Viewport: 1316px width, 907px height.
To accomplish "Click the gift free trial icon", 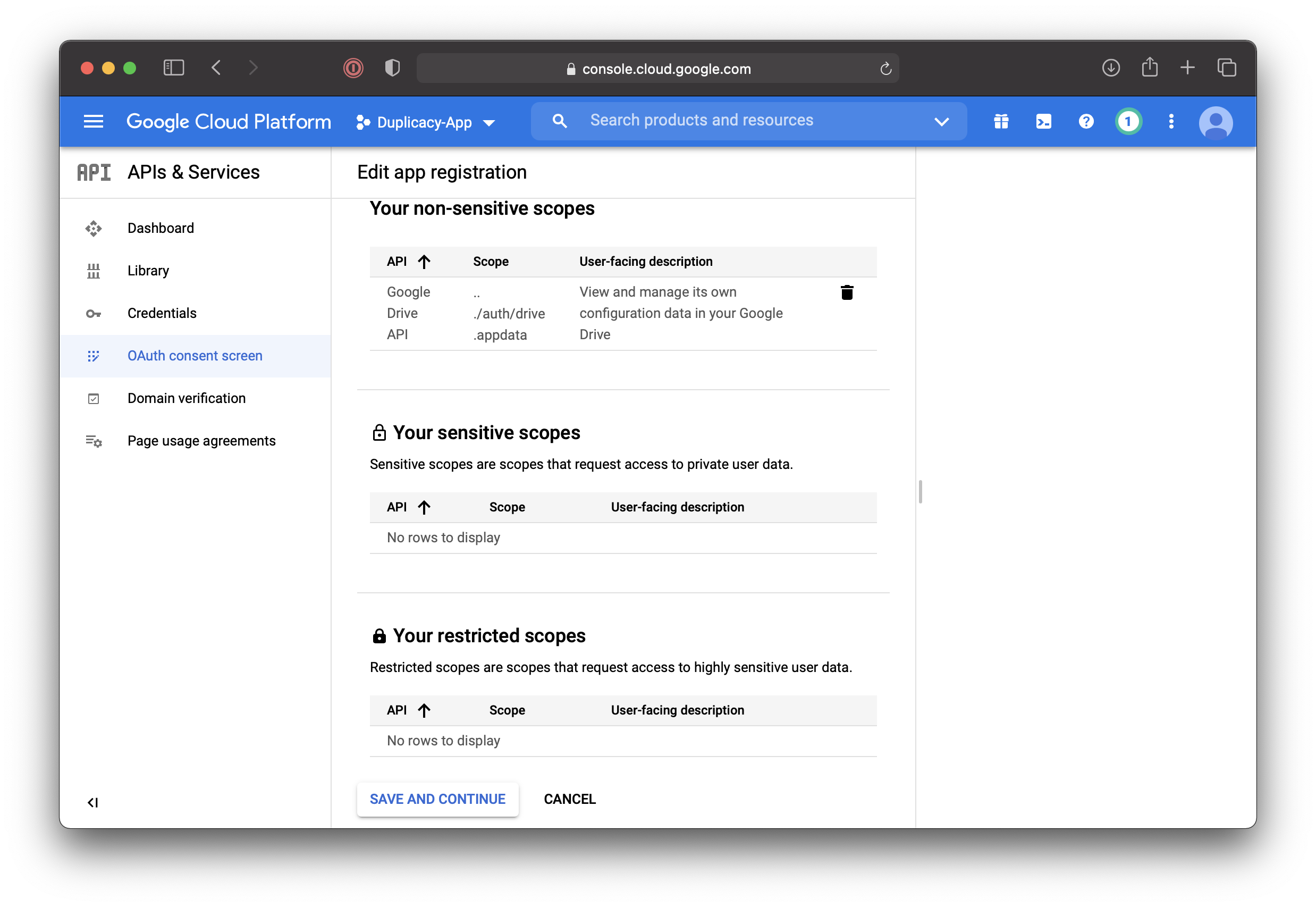I will 1001,122.
